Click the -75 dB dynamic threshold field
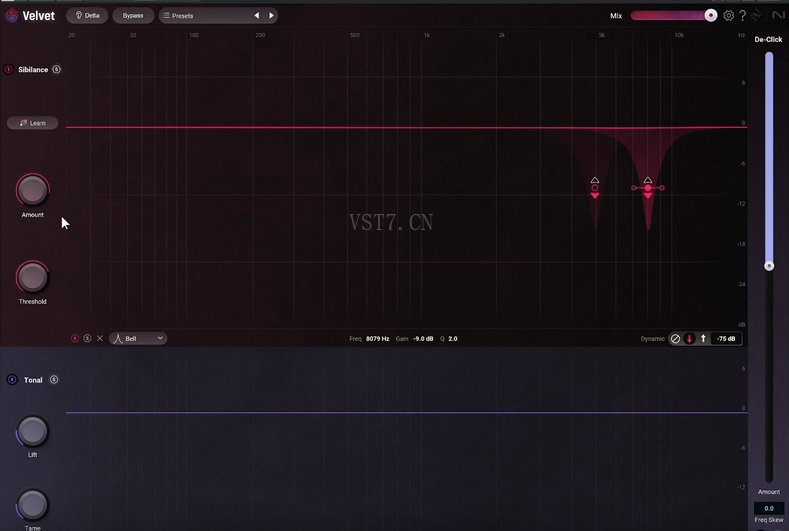The height and width of the screenshot is (531, 789). click(726, 339)
